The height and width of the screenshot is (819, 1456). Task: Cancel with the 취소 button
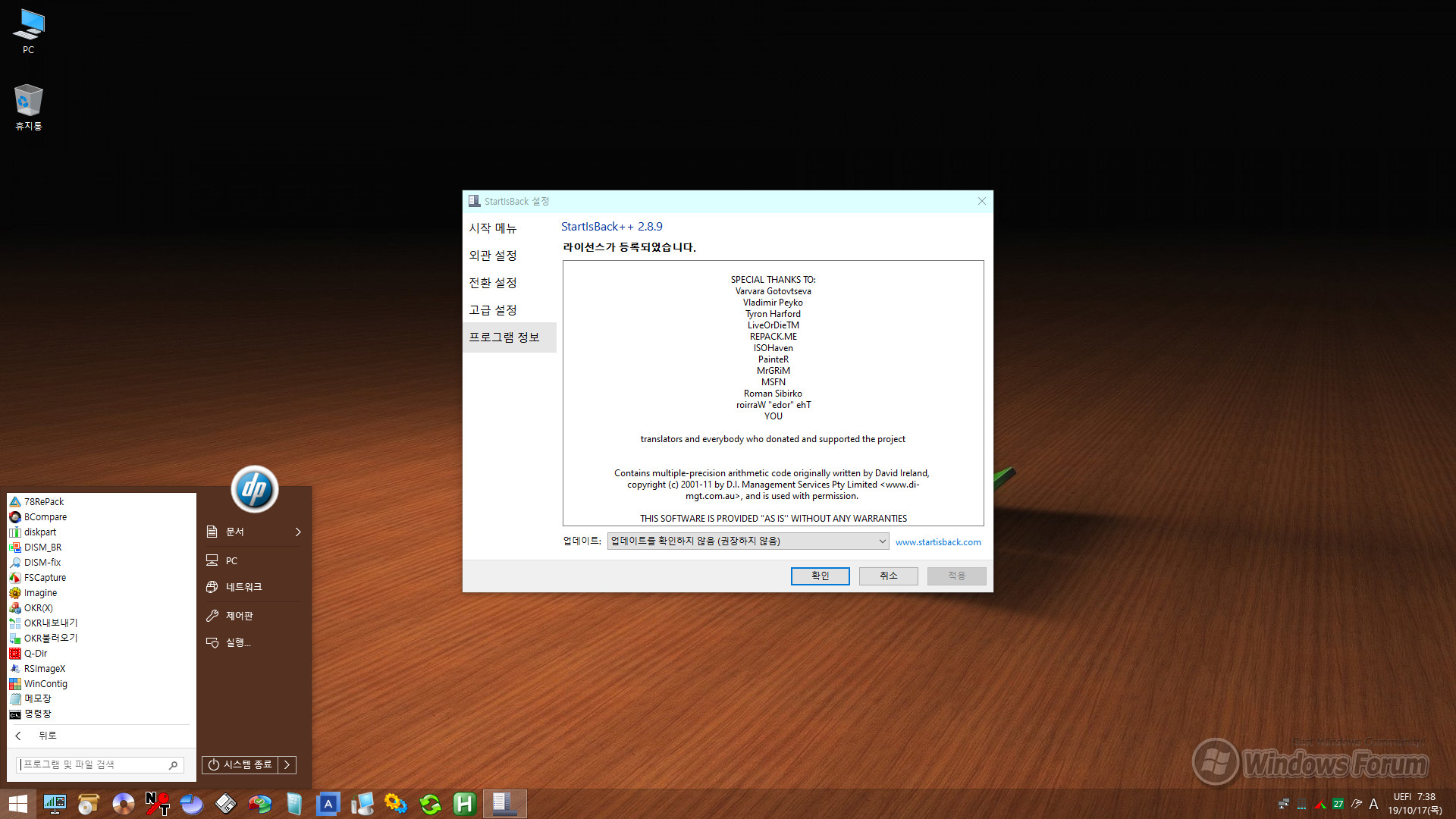tap(889, 576)
